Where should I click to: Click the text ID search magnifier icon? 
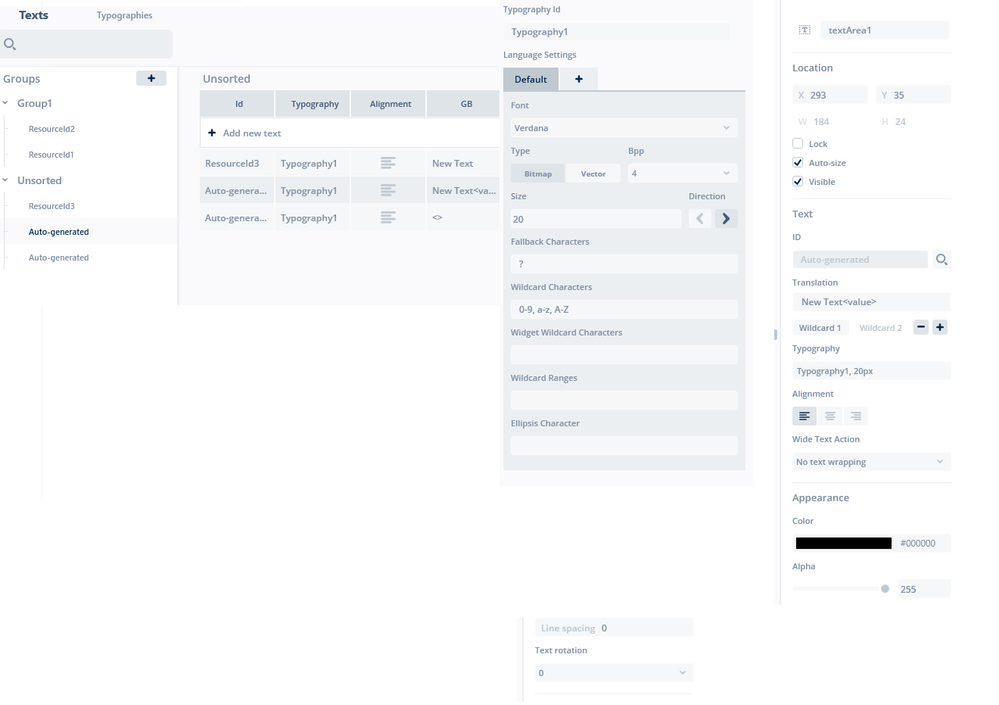941,259
